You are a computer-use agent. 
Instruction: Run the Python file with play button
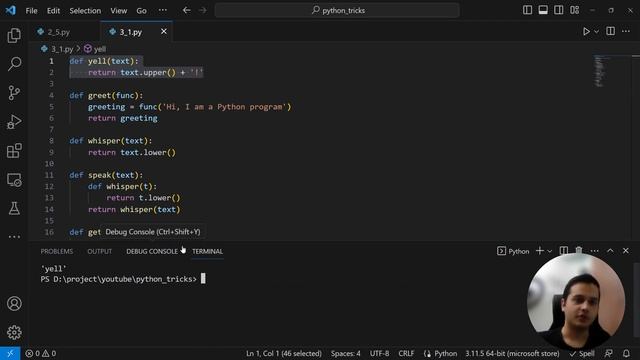coord(586,31)
